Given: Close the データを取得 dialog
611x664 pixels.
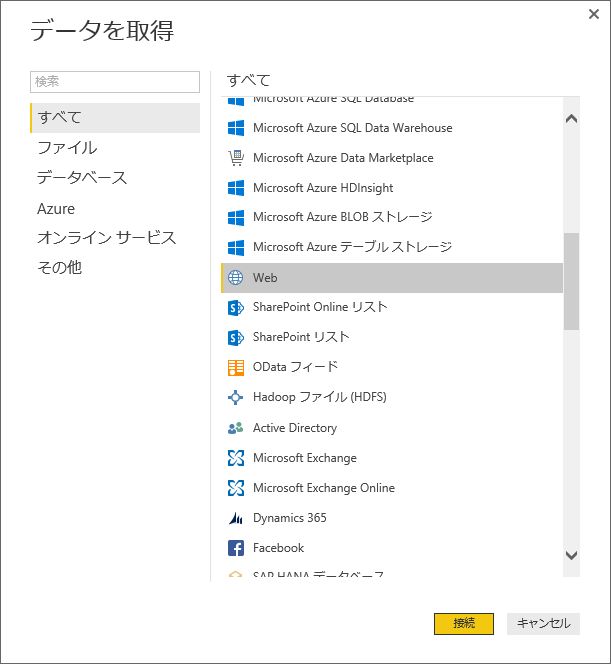Looking at the screenshot, I should point(594,14).
